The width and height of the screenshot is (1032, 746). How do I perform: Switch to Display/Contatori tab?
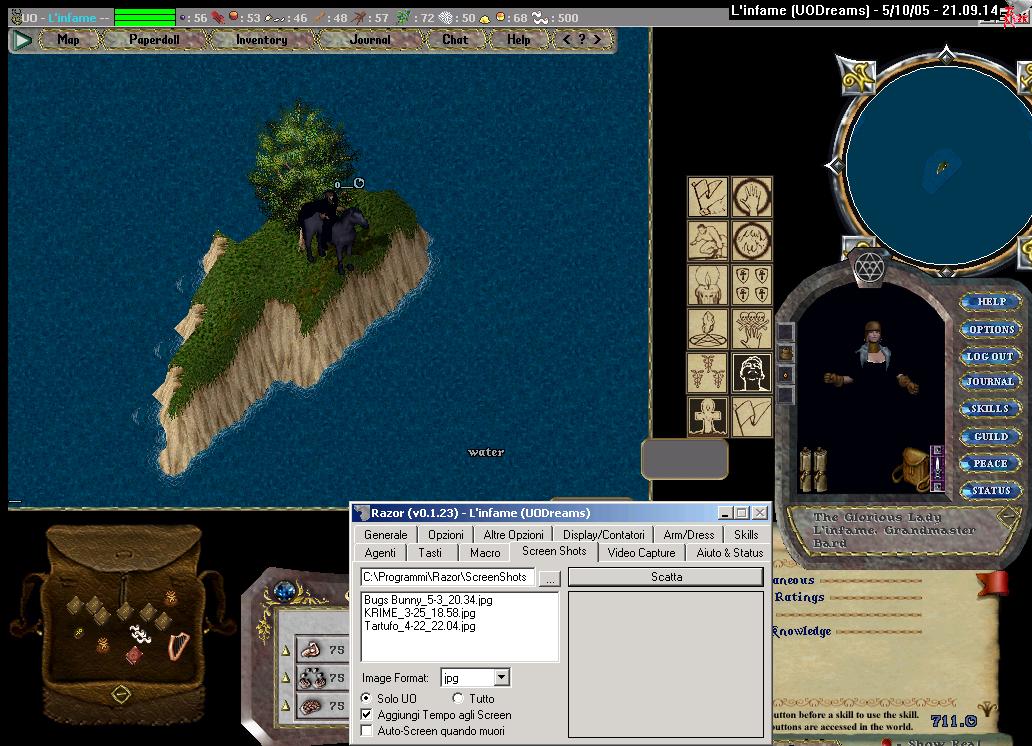click(x=604, y=535)
